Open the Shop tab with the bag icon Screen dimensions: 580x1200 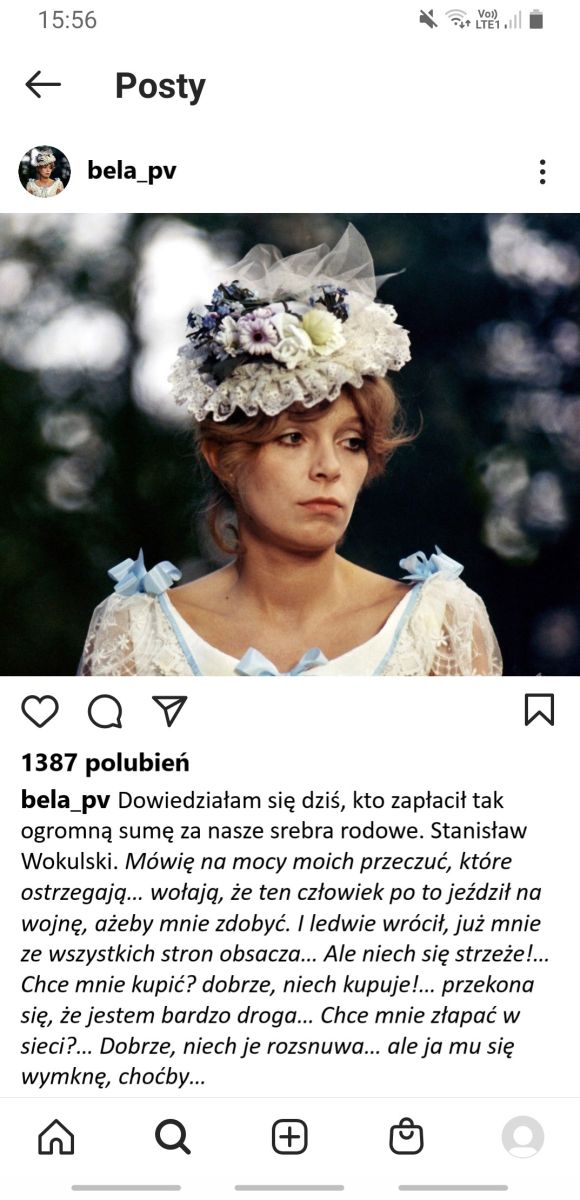(406, 1137)
